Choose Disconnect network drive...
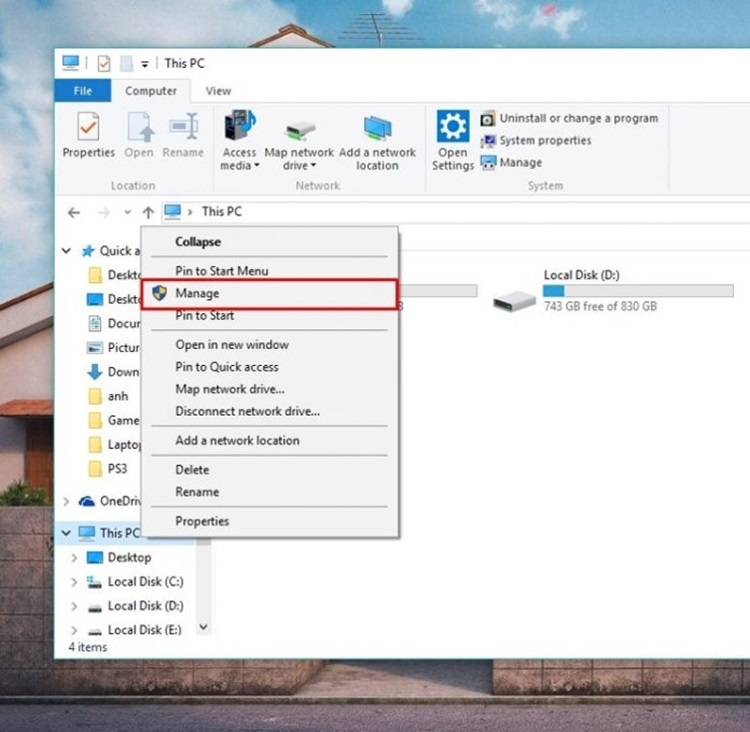The height and width of the screenshot is (732, 750). click(x=269, y=411)
